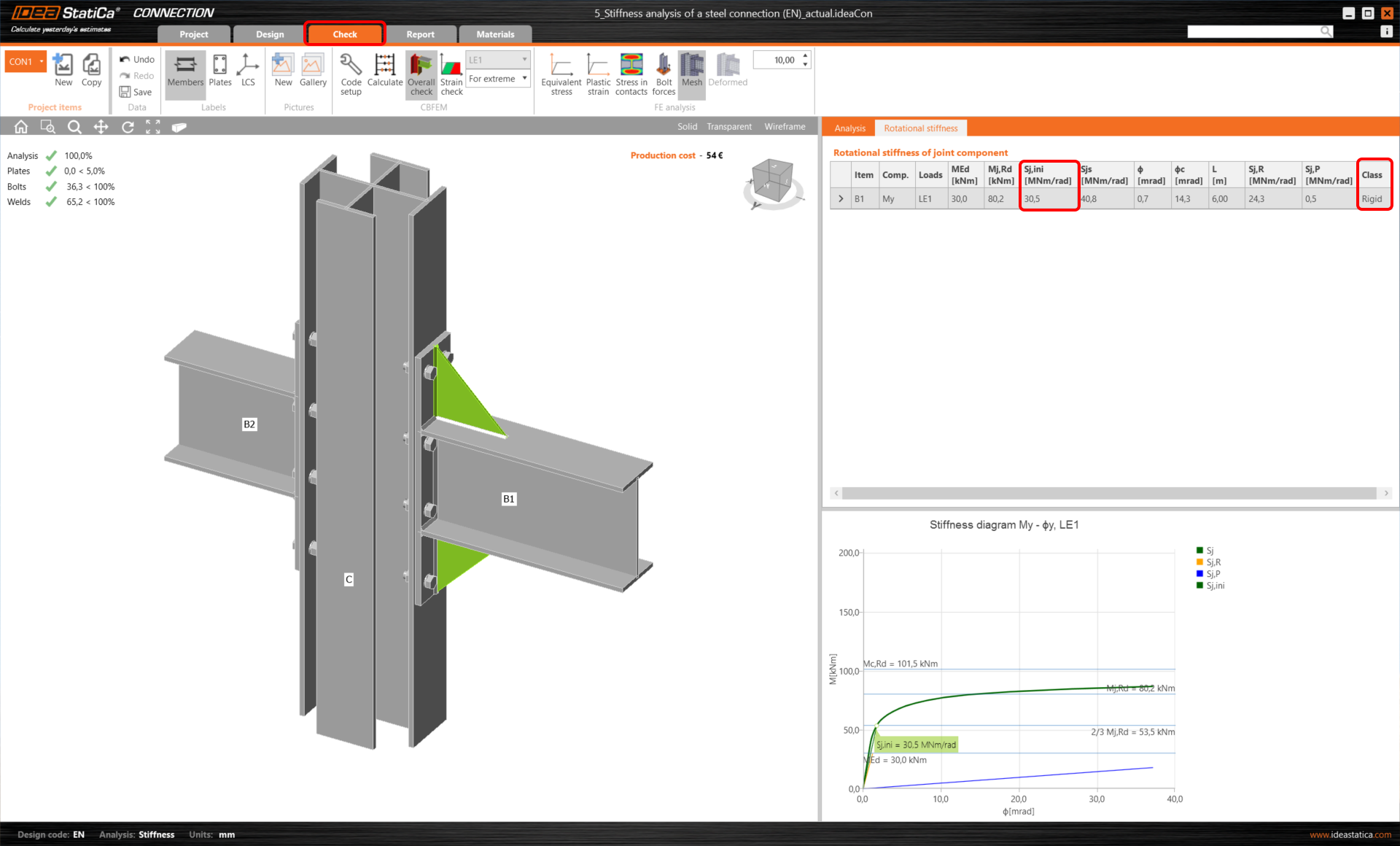This screenshot has width=1400, height=846.
Task: Show the Equivalent stress results
Action: tap(560, 73)
